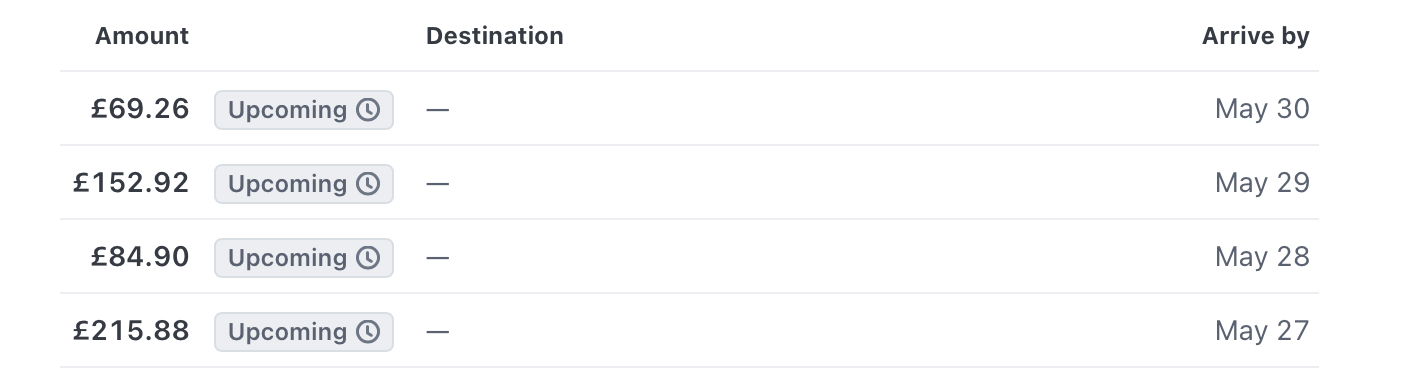Click the clock icon in the £69.26 row

368,110
